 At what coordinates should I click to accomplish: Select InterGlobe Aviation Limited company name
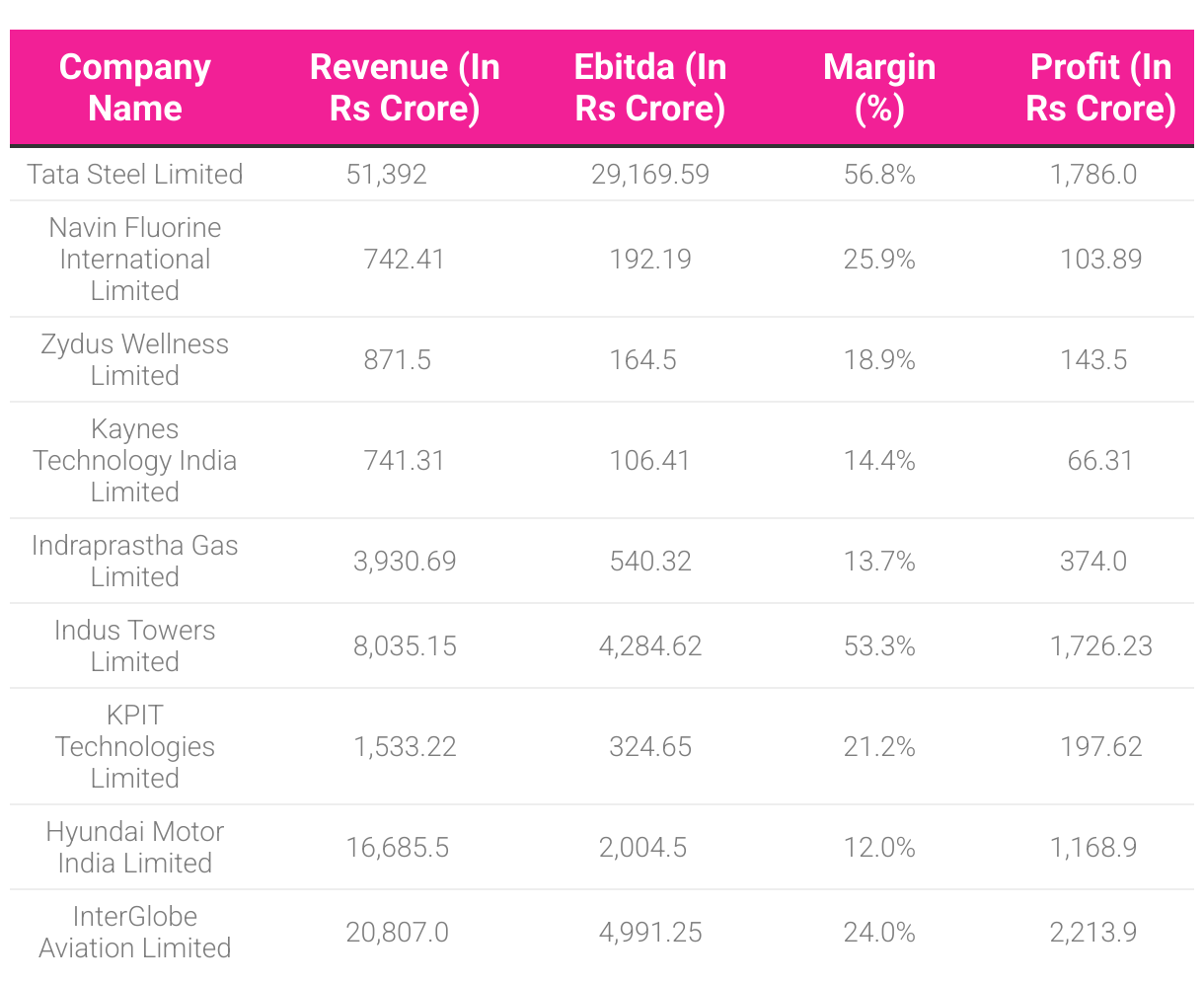coord(135,932)
